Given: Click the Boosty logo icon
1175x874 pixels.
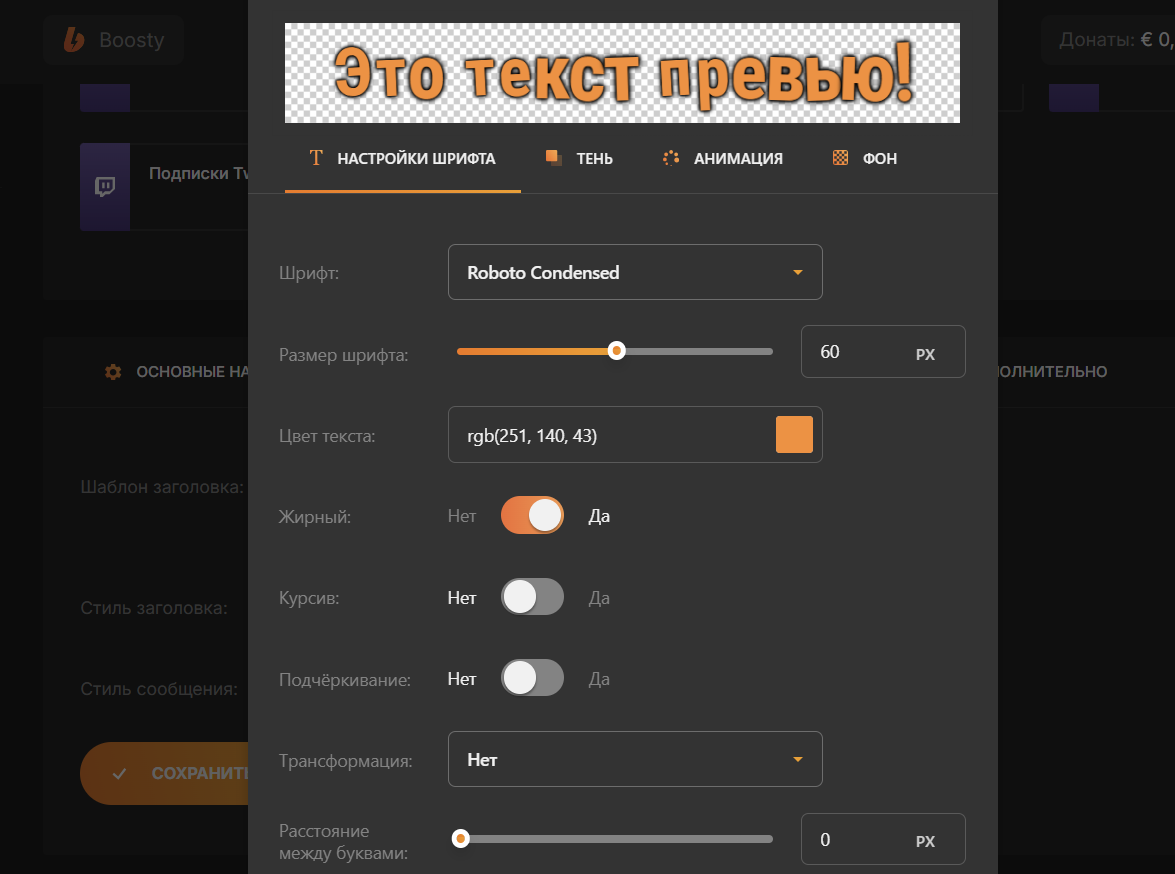Looking at the screenshot, I should pyautogui.click(x=74, y=40).
